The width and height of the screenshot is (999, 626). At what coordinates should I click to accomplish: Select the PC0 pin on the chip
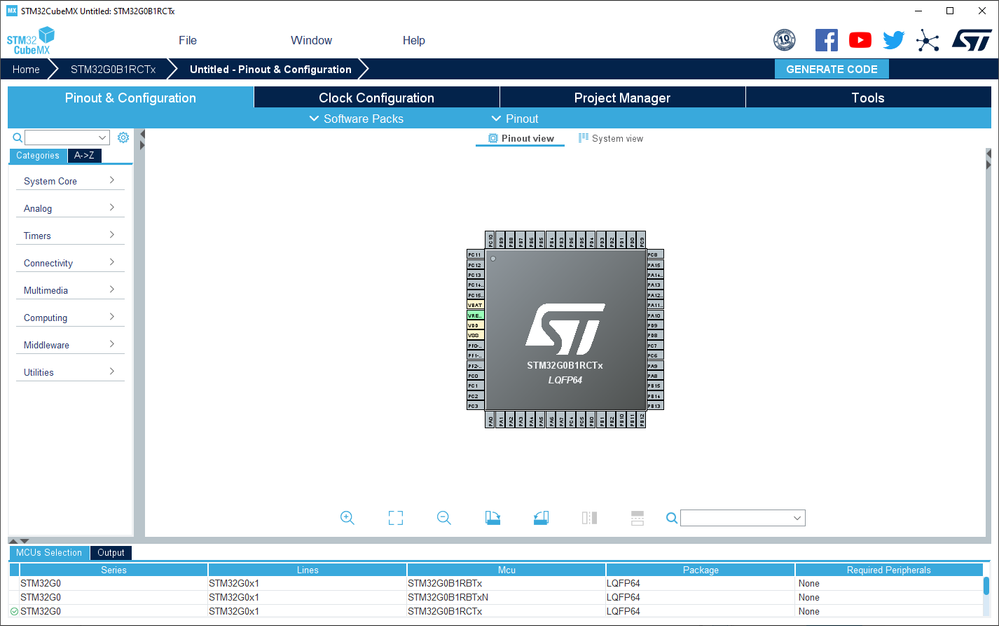coord(475,376)
